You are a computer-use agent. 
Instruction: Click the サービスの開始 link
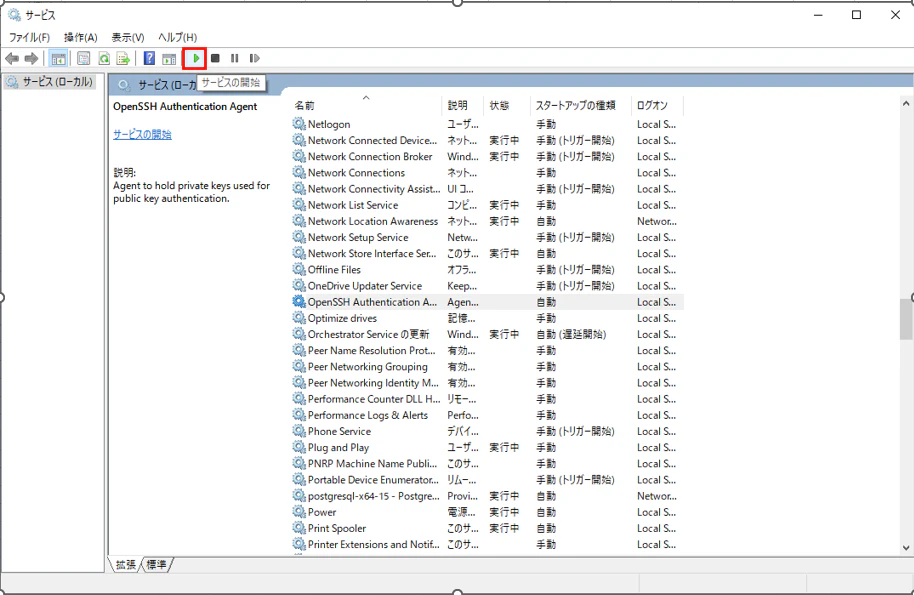(x=142, y=135)
